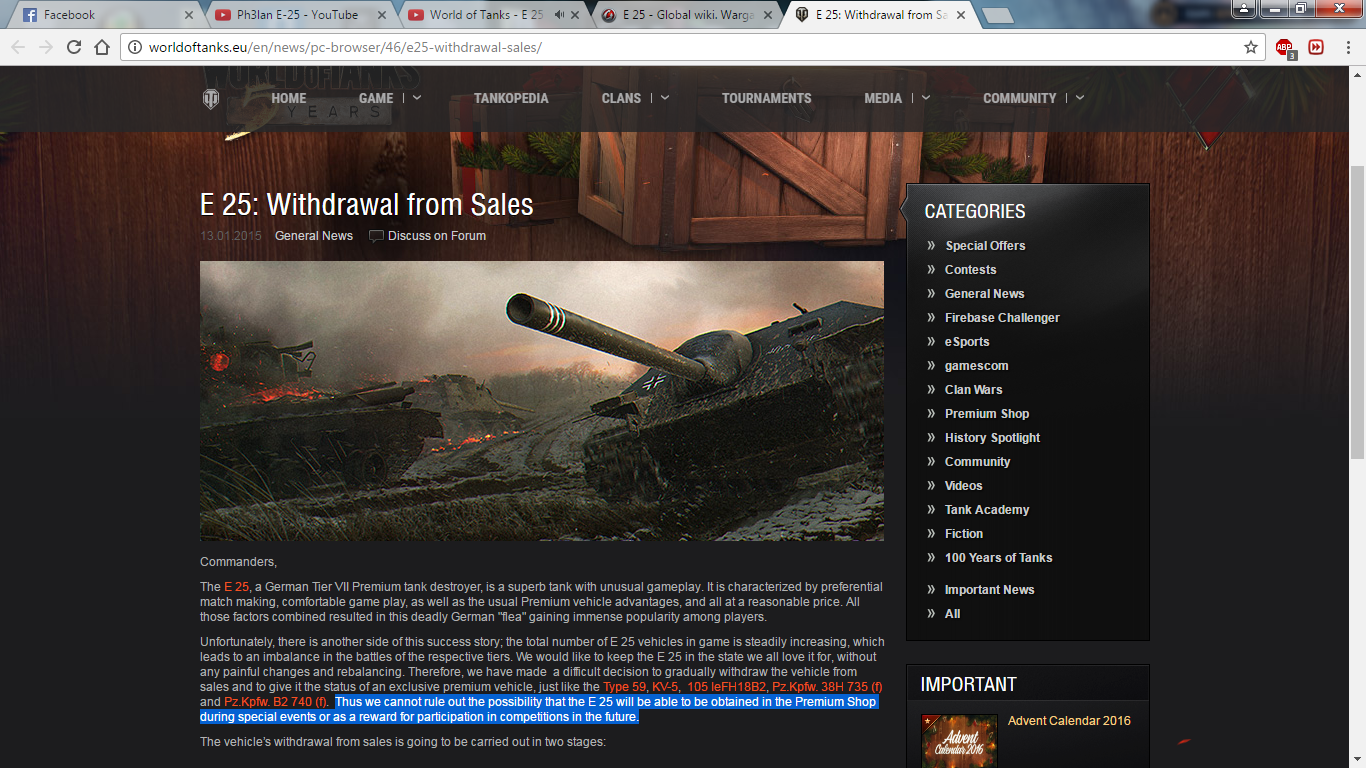
Task: Select Clan Wars category
Action: (x=973, y=390)
